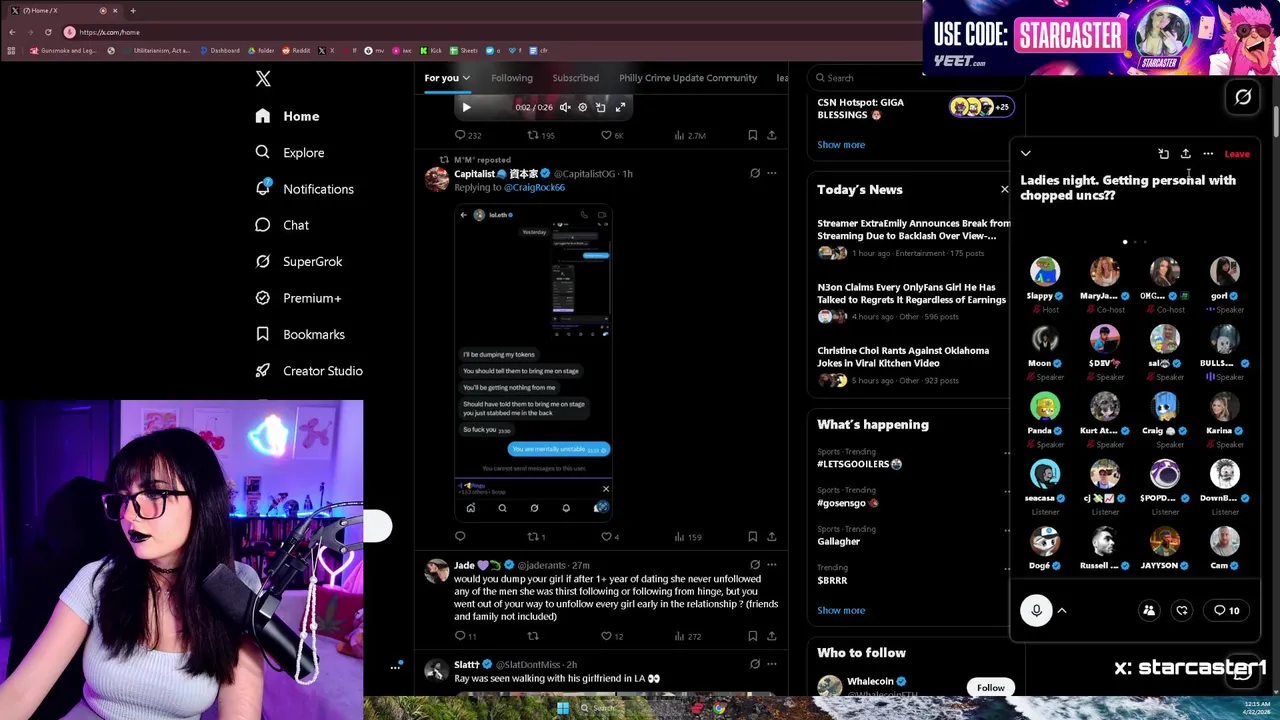
Task: Select host Slappy avatar in Space
Action: (1045, 271)
